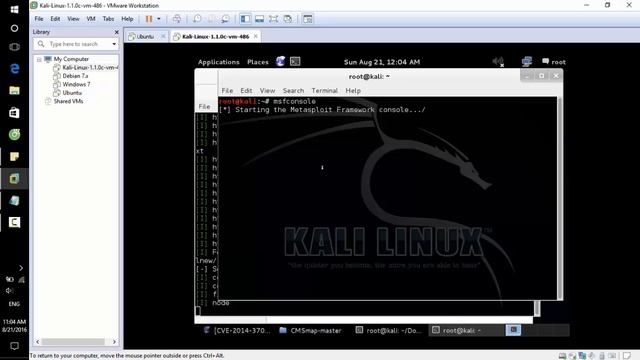Open the snapshot manager toolbar icon
The height and width of the screenshot is (360, 640).
(x=225, y=19)
